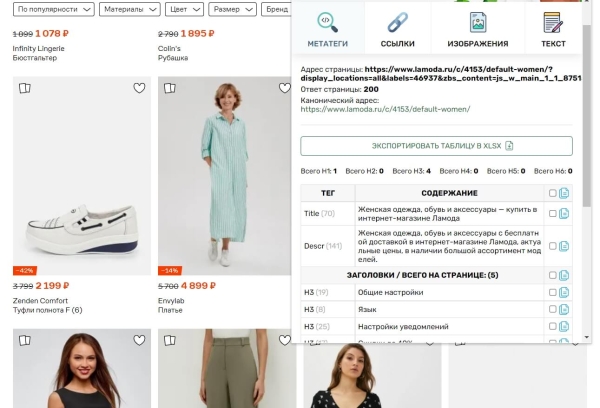The image size is (600, 408).
Task: Copy the 'Общие настройки' H3 row
Action: [564, 292]
